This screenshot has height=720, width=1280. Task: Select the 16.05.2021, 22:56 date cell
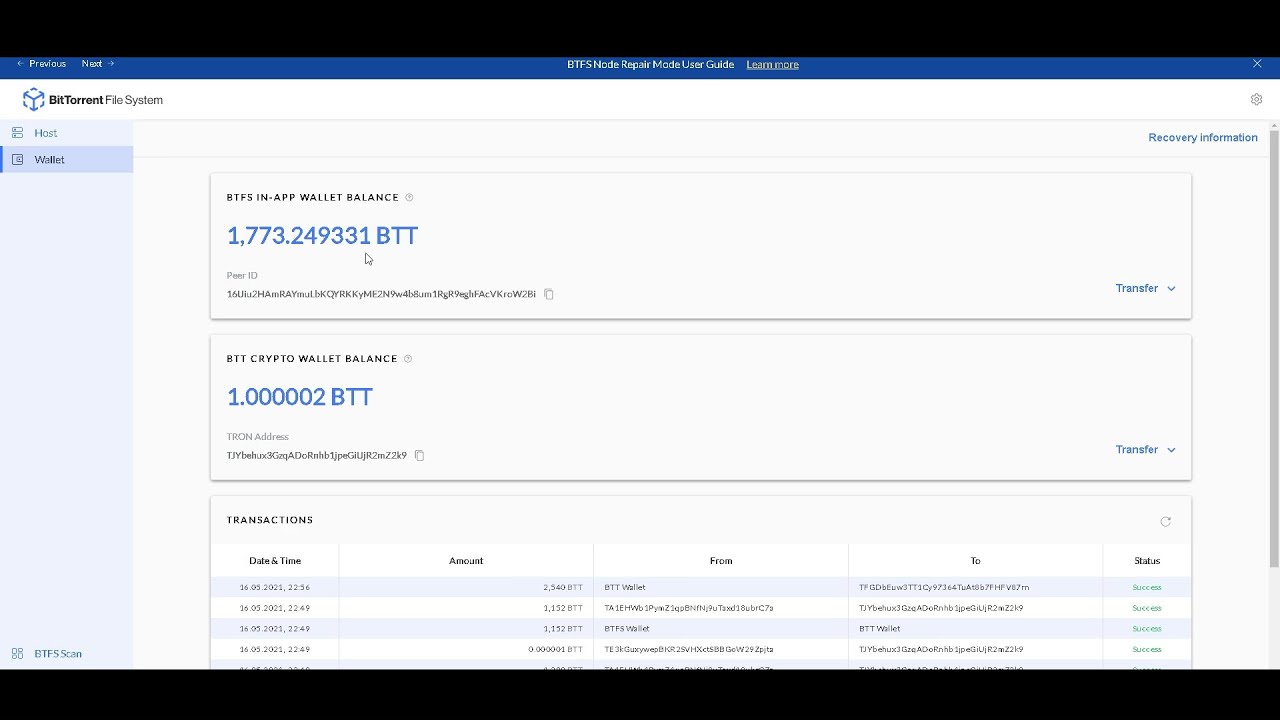coord(275,588)
